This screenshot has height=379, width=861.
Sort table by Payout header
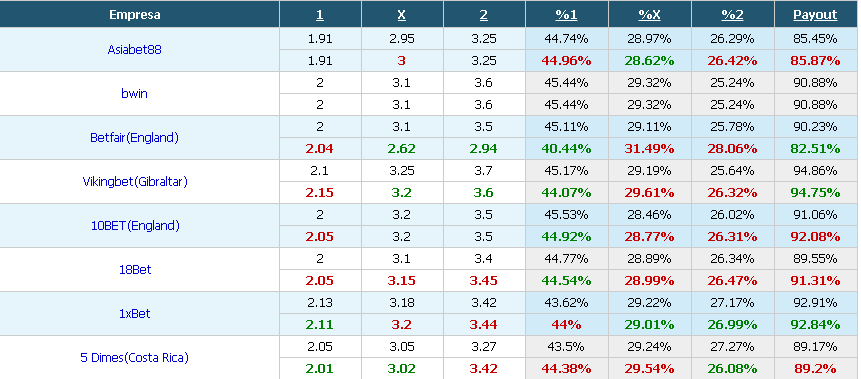tap(815, 15)
